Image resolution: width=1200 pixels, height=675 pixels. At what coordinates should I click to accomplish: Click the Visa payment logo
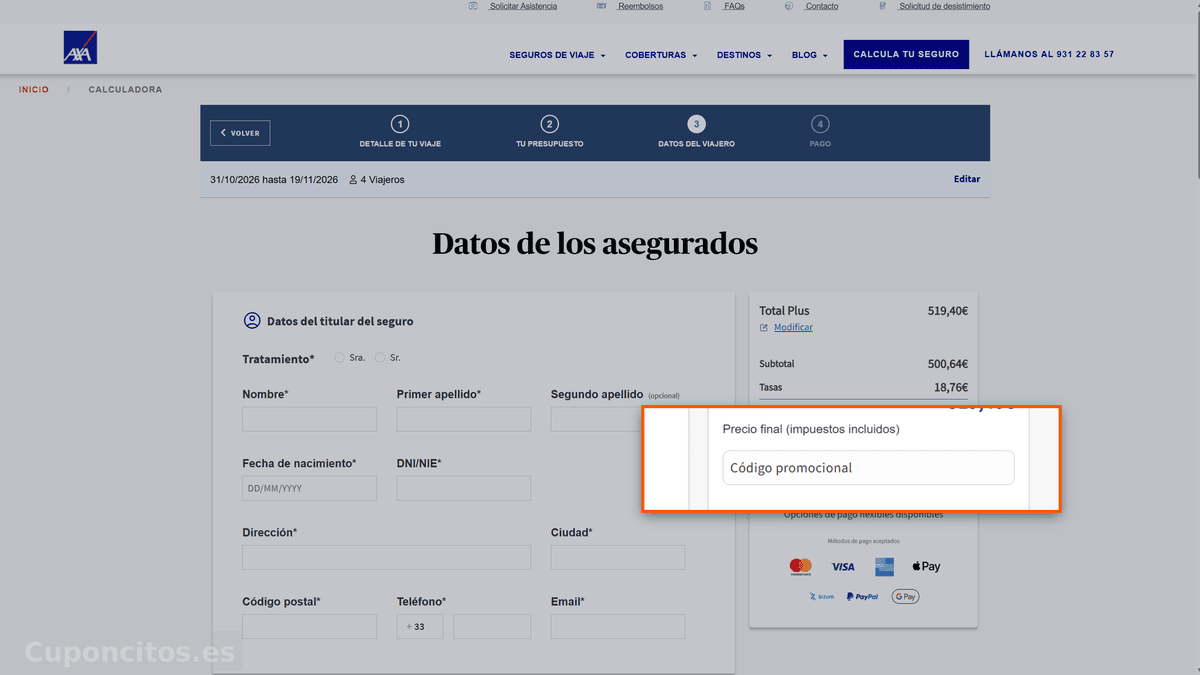coord(843,567)
